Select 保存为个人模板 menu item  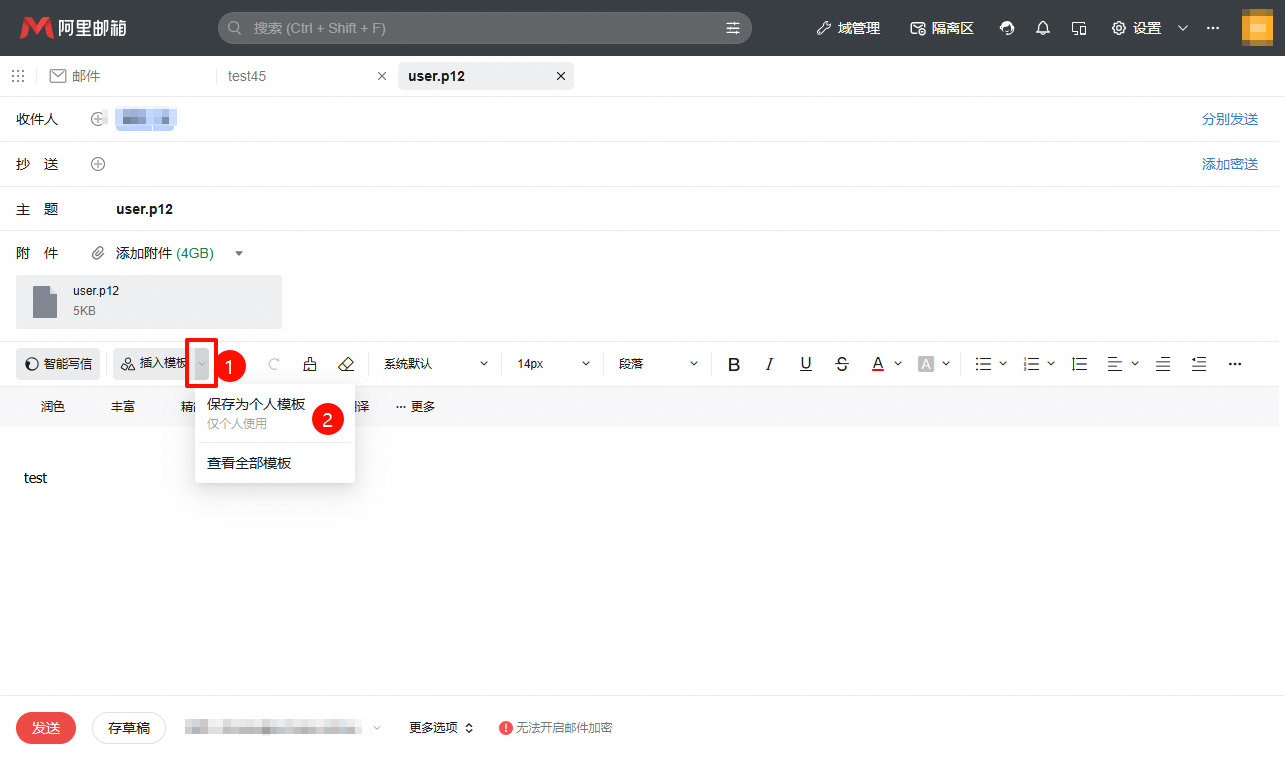pos(275,413)
